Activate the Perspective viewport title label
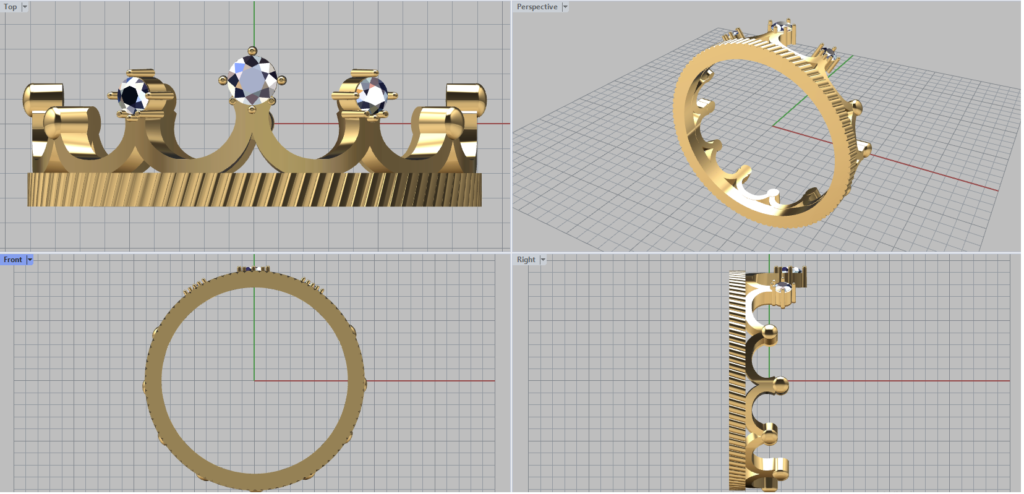 coord(536,7)
